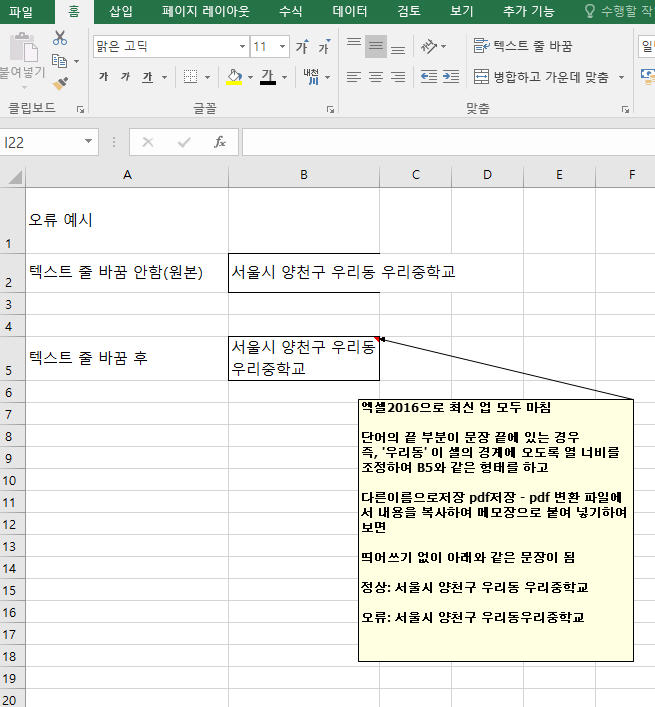Toggle italic 가 formatting button
This screenshot has height=707, width=655.
coord(125,77)
